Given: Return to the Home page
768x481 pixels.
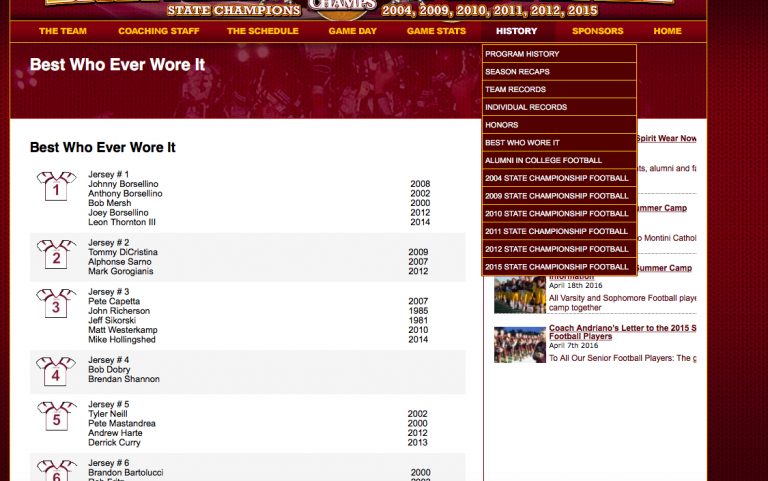Looking at the screenshot, I should click(667, 31).
